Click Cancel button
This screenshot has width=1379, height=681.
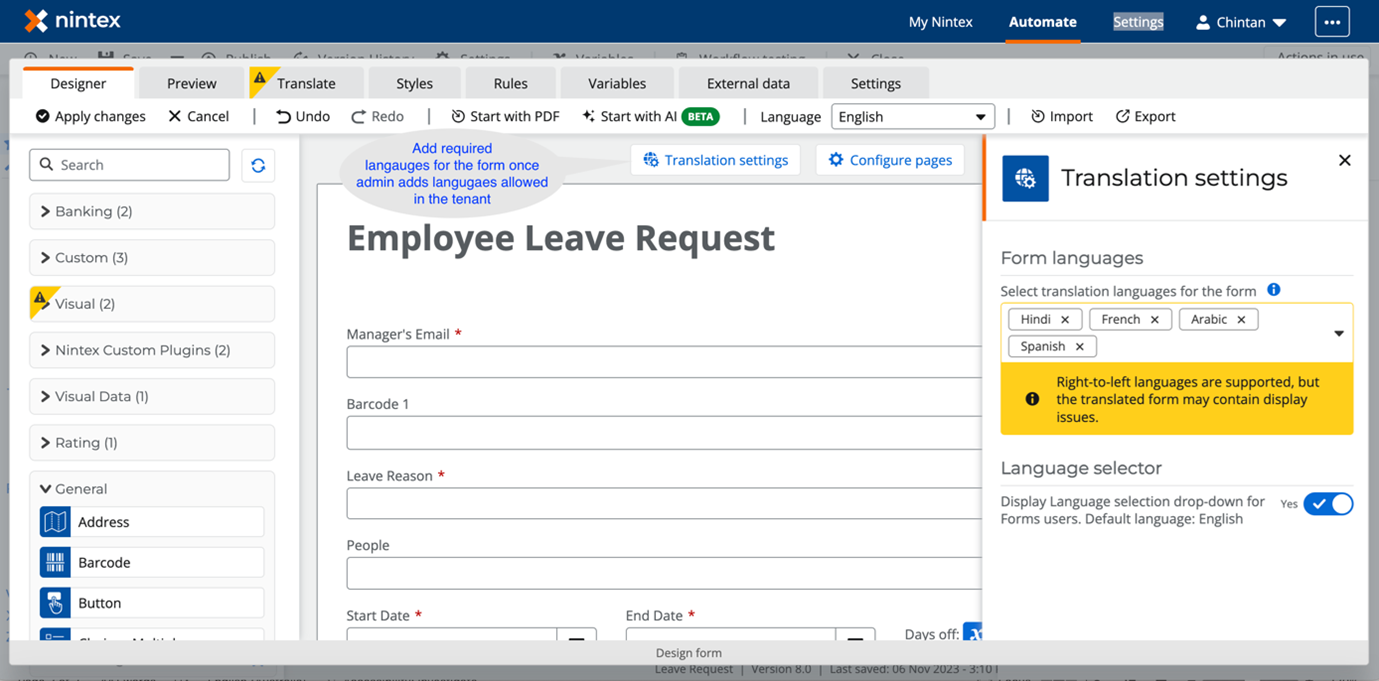[198, 116]
